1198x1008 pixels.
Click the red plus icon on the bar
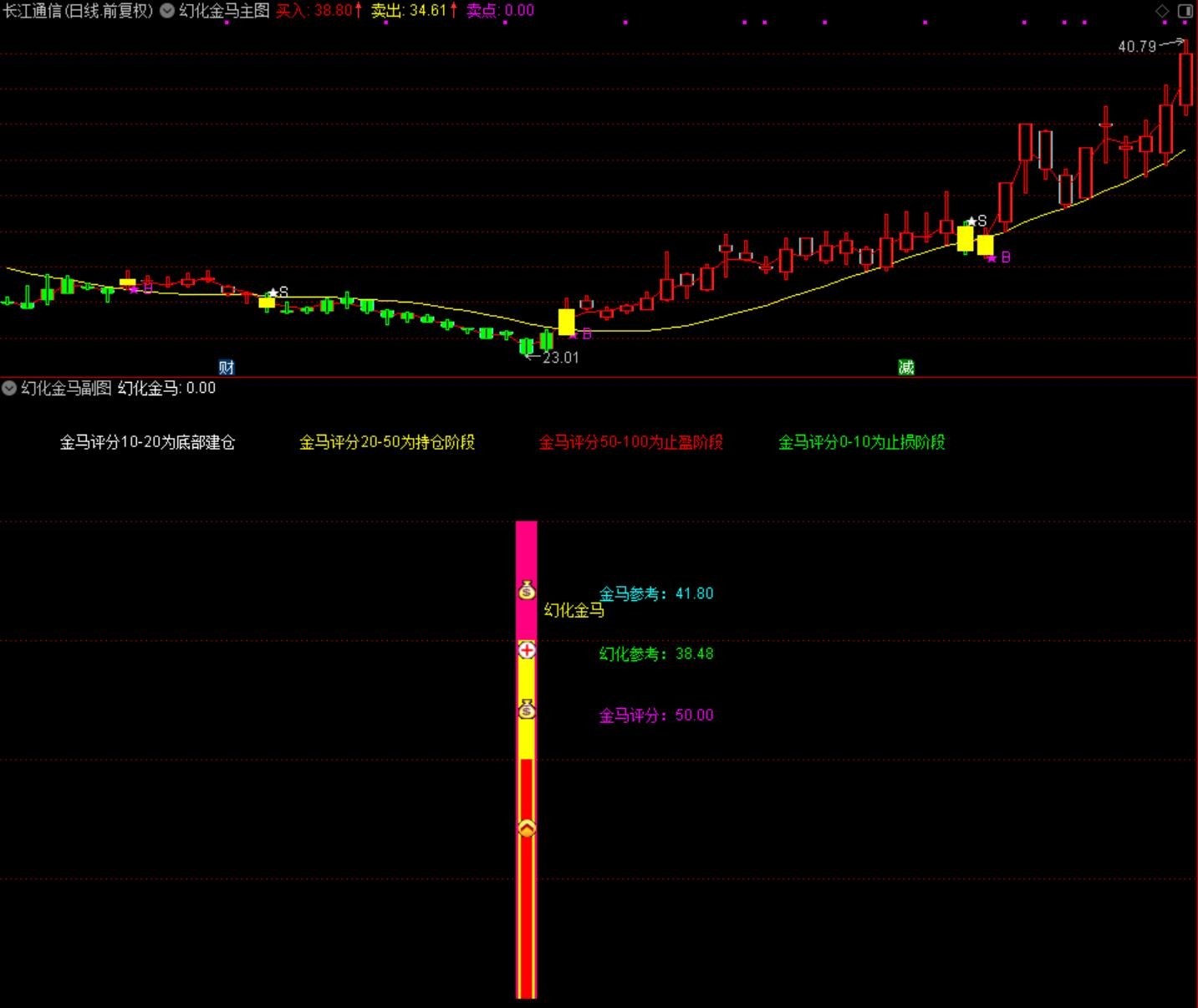click(x=527, y=649)
